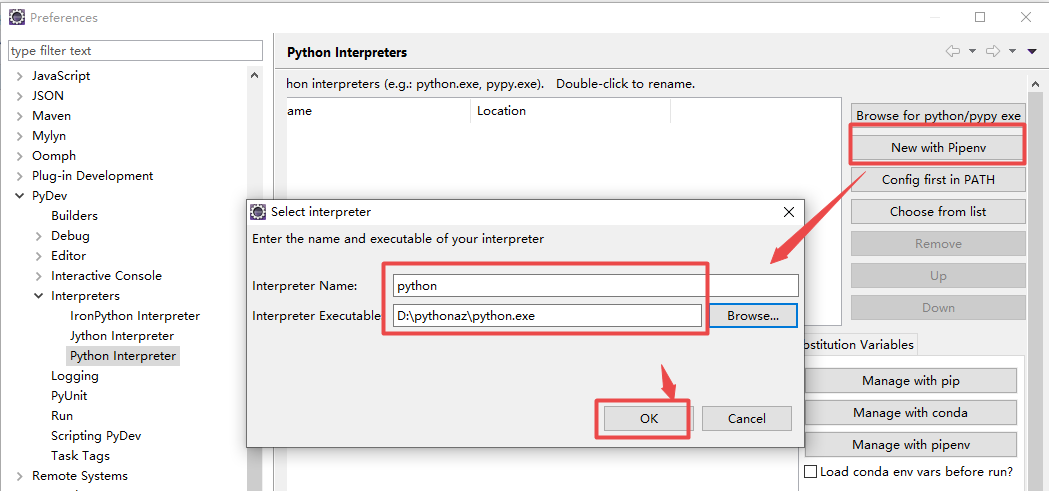Screen dimensions: 1049x491
Task: Expand the Mylyn tree node
Action: (19, 136)
